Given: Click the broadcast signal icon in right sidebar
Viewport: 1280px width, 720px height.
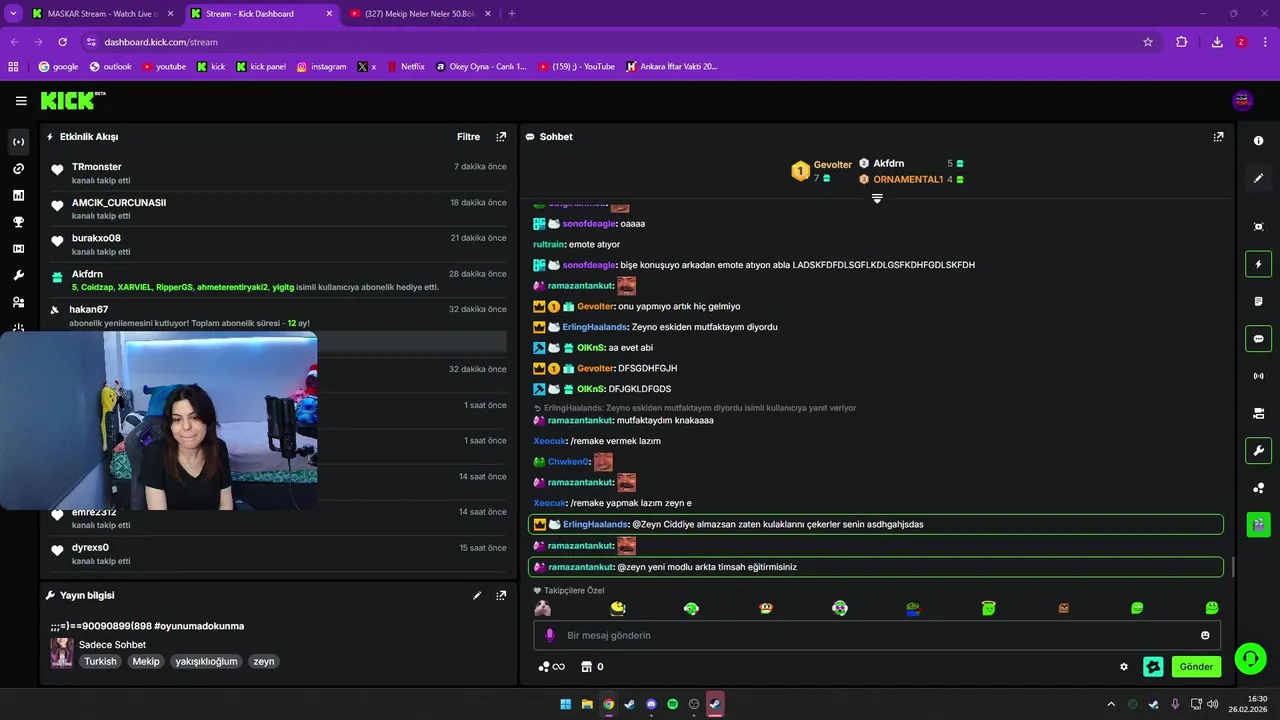Looking at the screenshot, I should pos(1258,376).
